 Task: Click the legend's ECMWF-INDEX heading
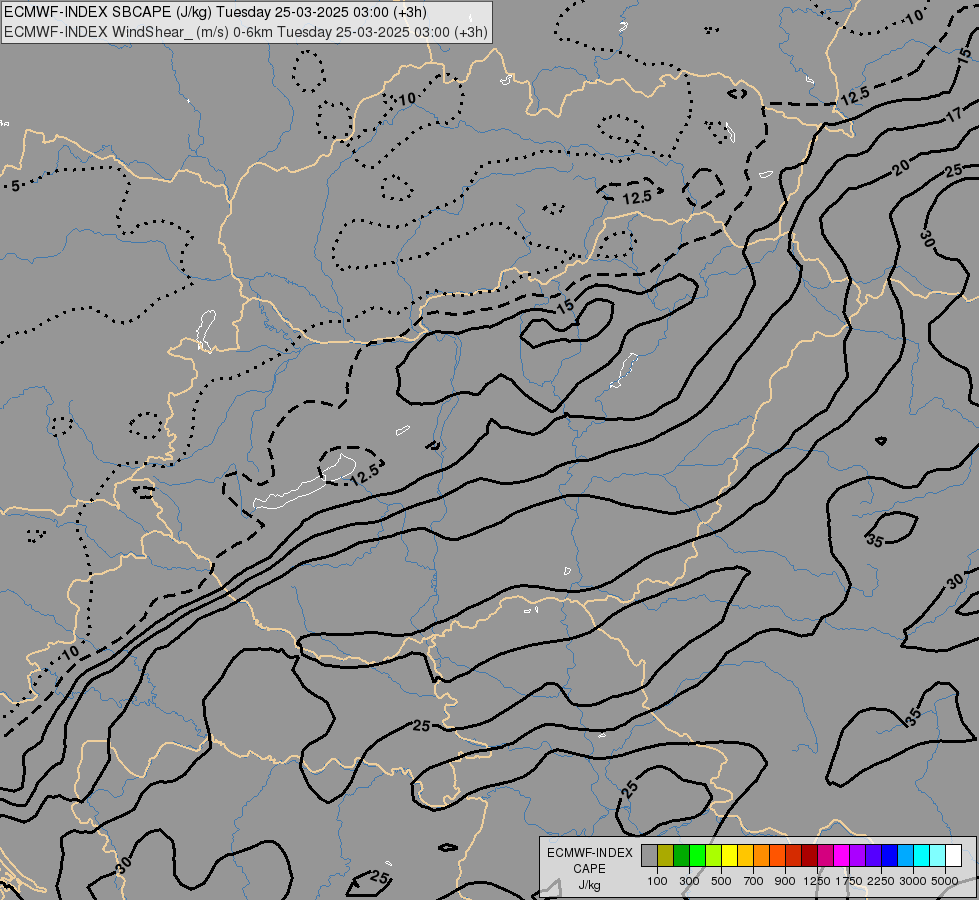coord(590,853)
